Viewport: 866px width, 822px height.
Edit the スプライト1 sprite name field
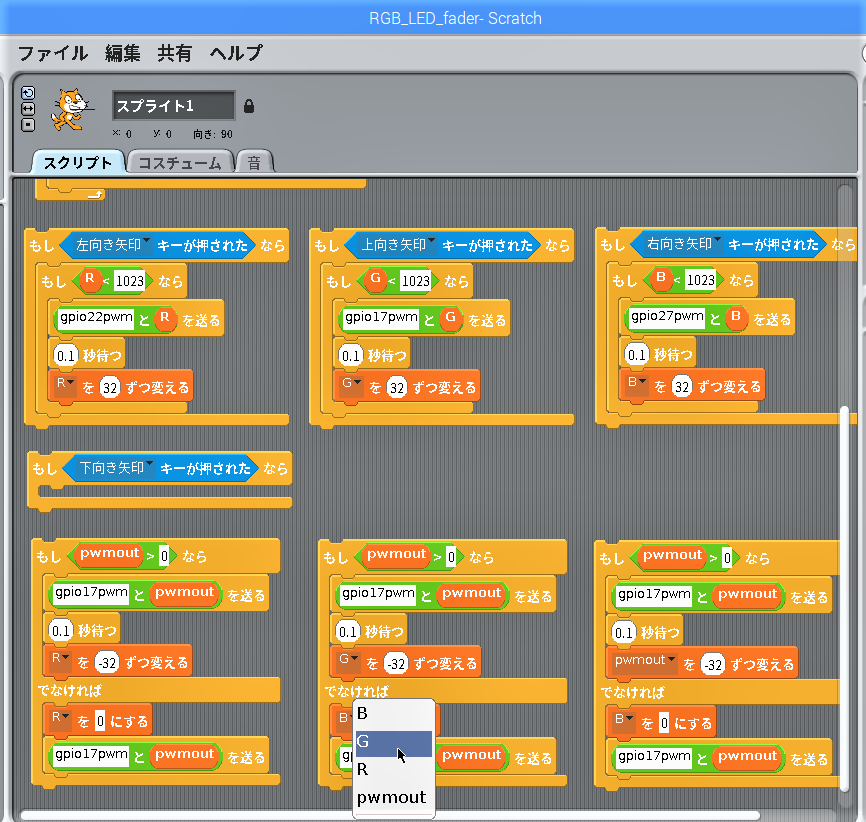coord(173,106)
